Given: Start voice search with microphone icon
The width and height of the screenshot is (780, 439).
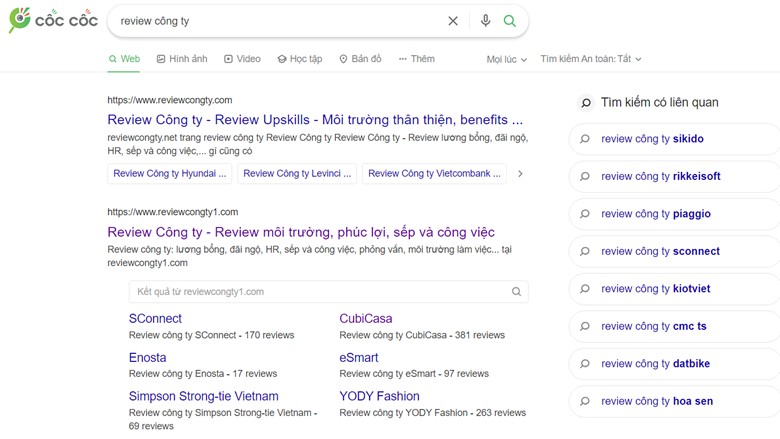Looking at the screenshot, I should pyautogui.click(x=485, y=21).
